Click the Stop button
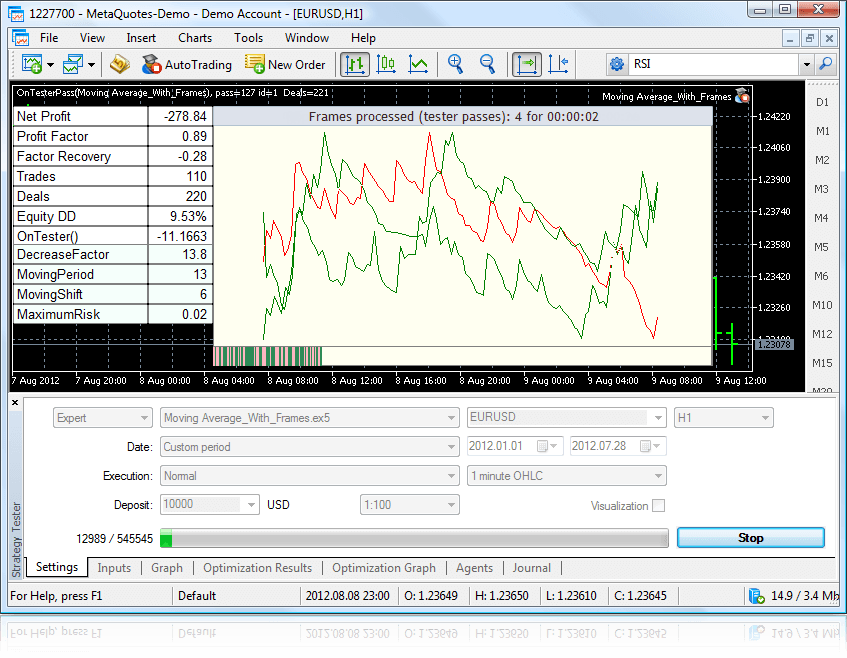847x658 pixels. point(750,538)
